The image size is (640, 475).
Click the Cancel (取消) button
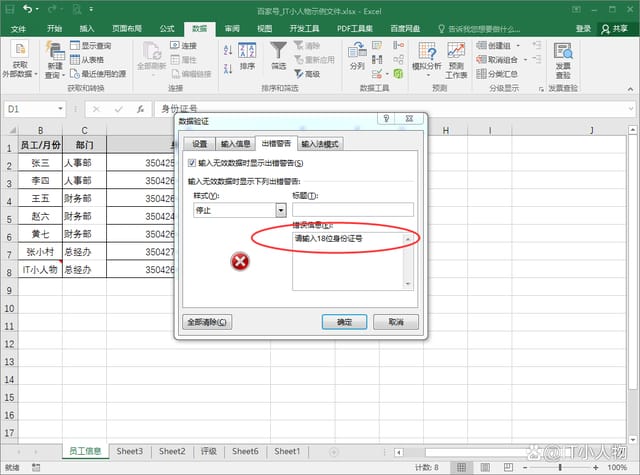pos(396,322)
